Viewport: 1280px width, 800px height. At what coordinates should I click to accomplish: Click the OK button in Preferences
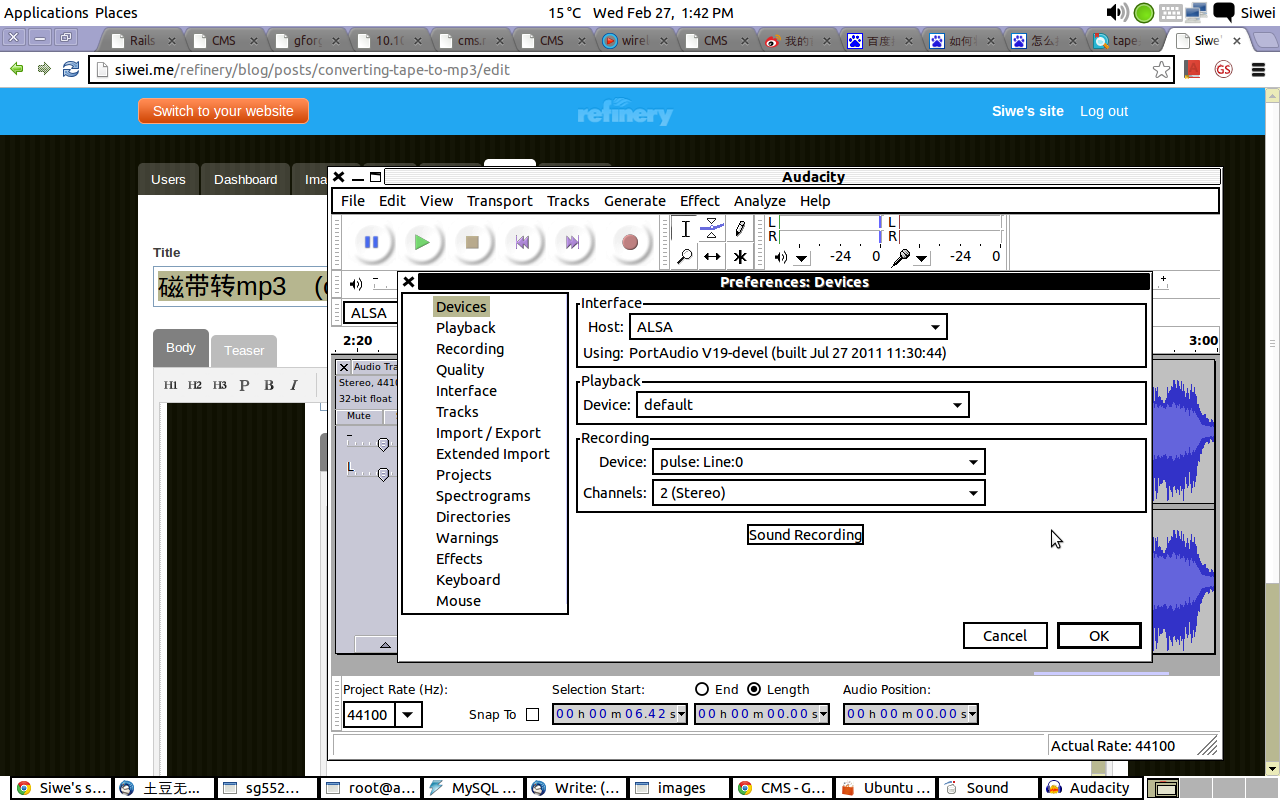[x=1098, y=635]
